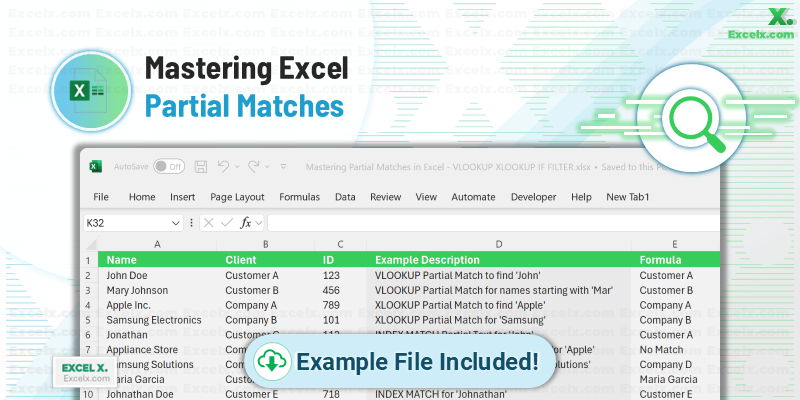Select the 'Company D' formula result cell

[675, 364]
